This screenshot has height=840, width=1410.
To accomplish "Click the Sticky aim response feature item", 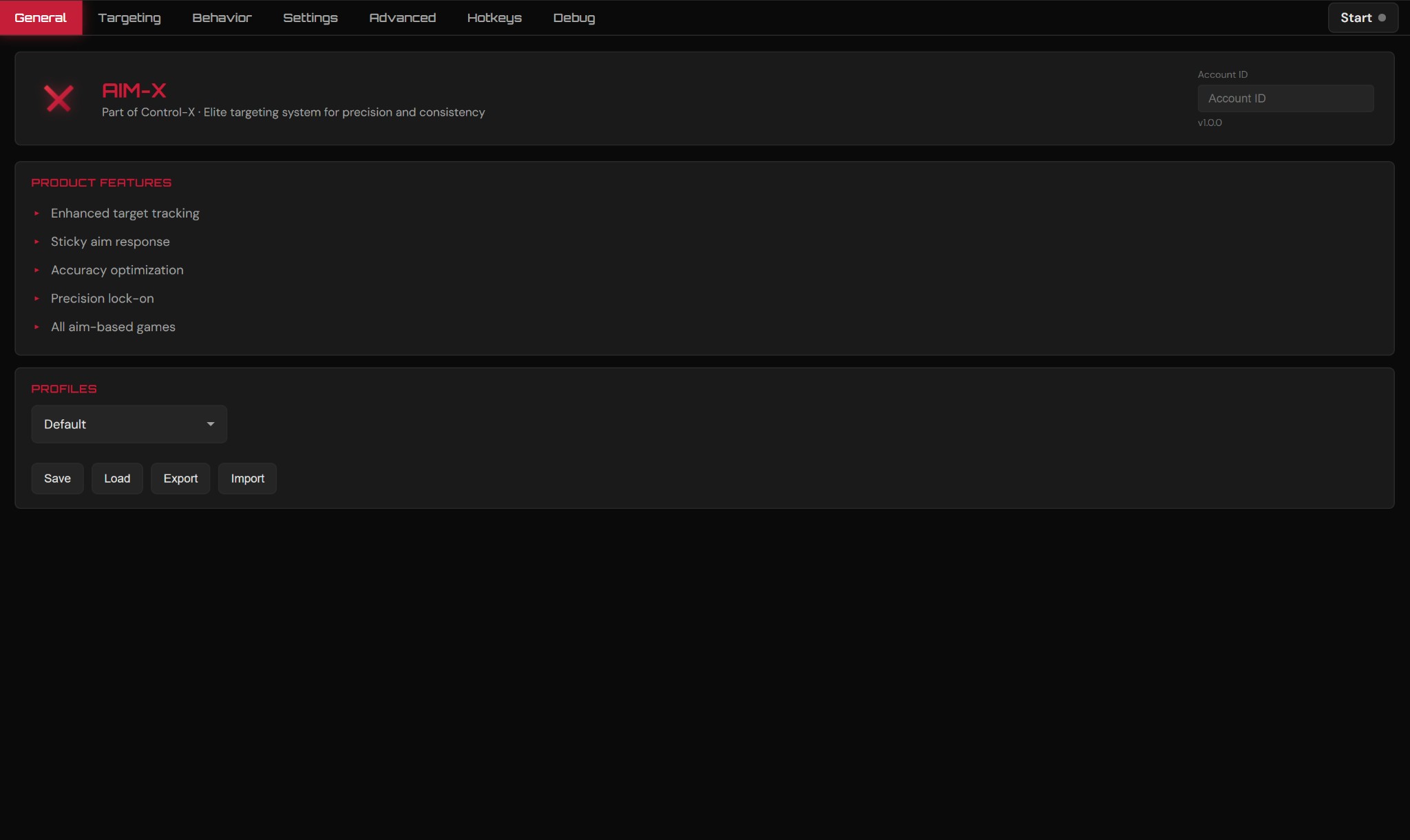I will (110, 242).
